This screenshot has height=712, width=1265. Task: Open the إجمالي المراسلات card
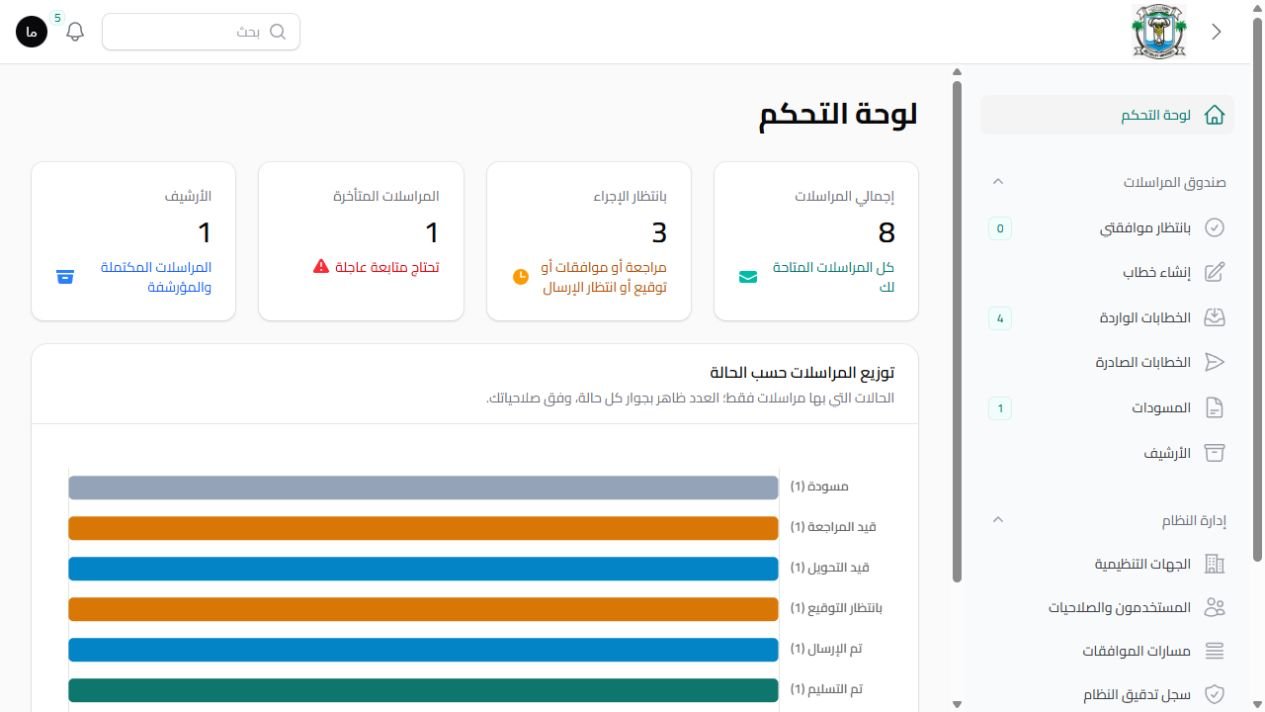tap(816, 241)
